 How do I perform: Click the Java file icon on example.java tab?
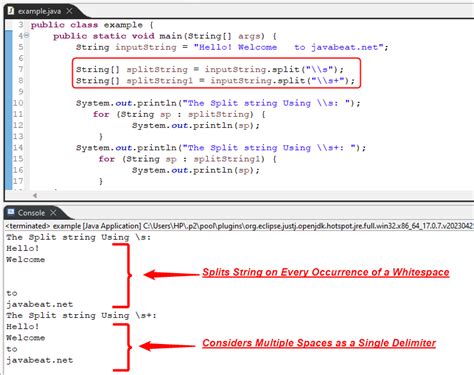11,11
